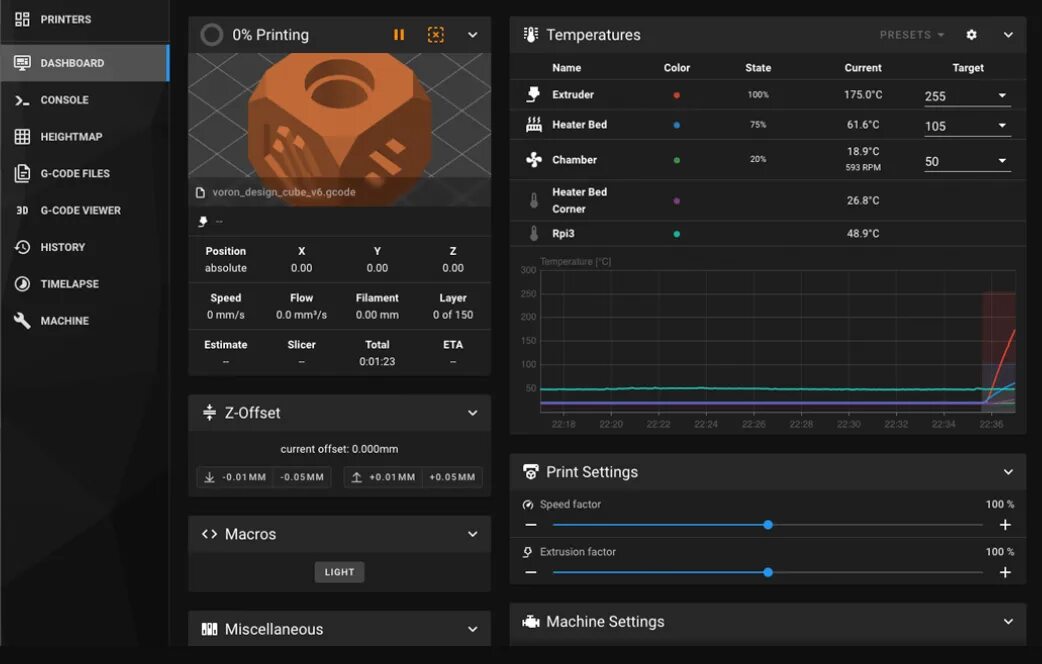This screenshot has width=1042, height=664.
Task: Expand the Miscellaneous panel
Action: point(472,628)
